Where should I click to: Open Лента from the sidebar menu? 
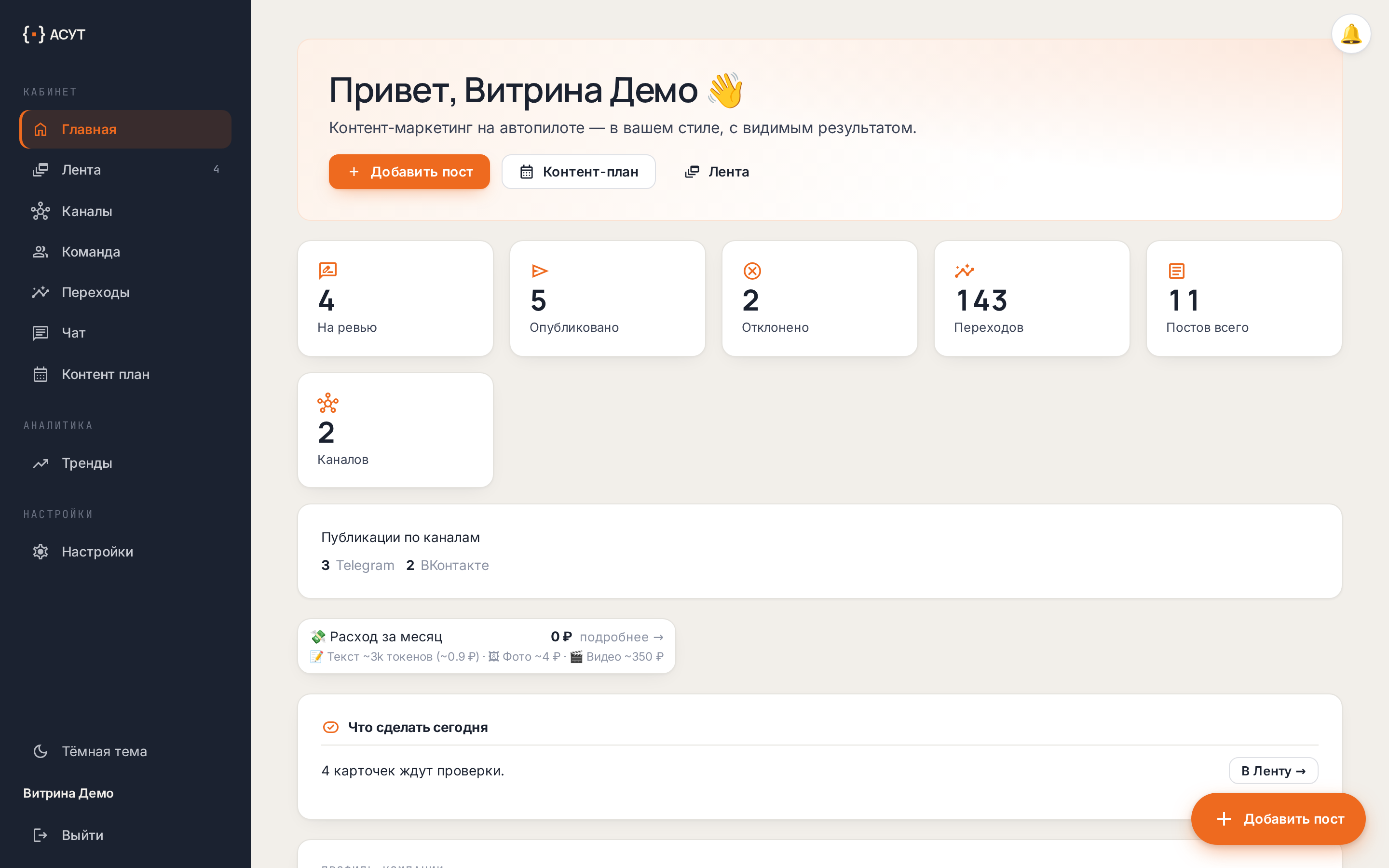click(126, 170)
